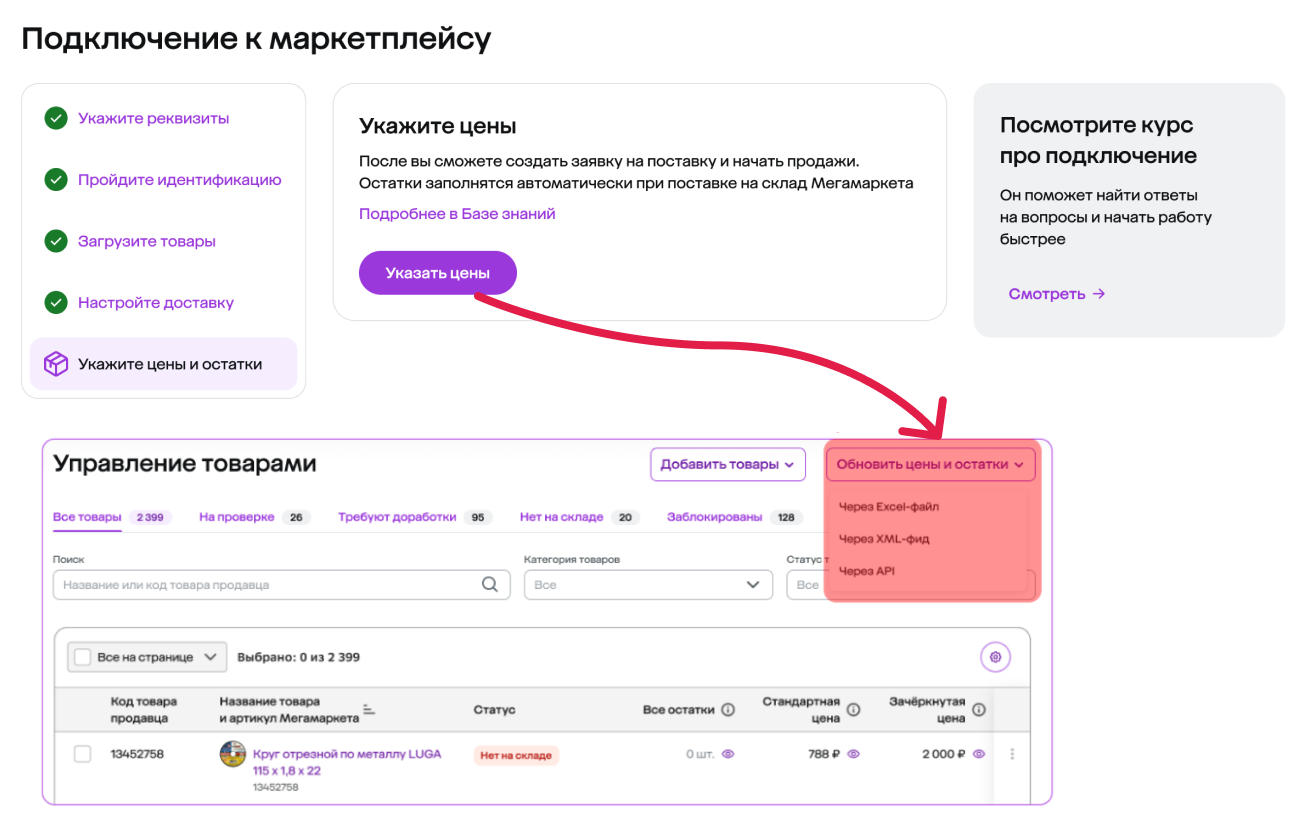Click the table settings gear icon

point(995,657)
